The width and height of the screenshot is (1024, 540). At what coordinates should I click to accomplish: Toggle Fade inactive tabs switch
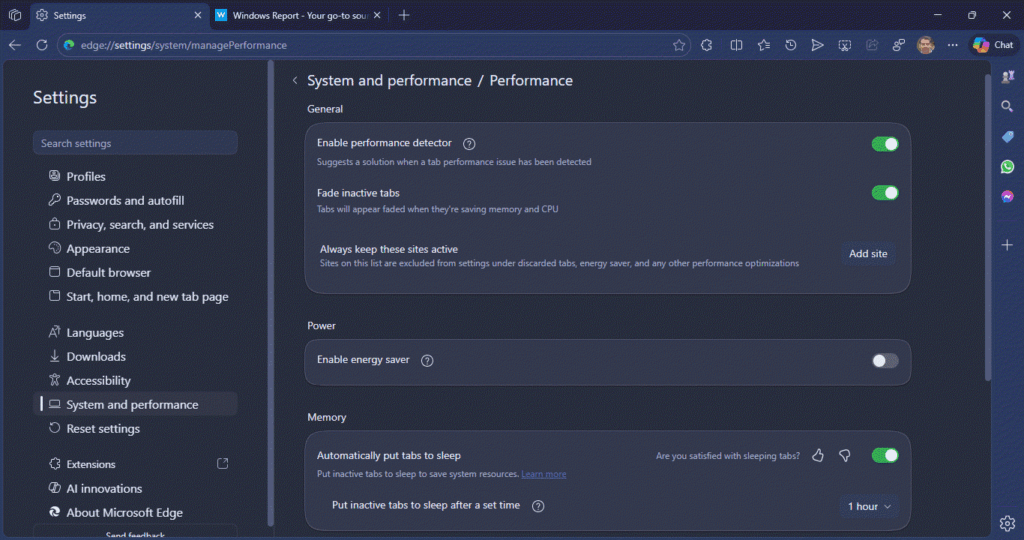pyautogui.click(x=885, y=193)
